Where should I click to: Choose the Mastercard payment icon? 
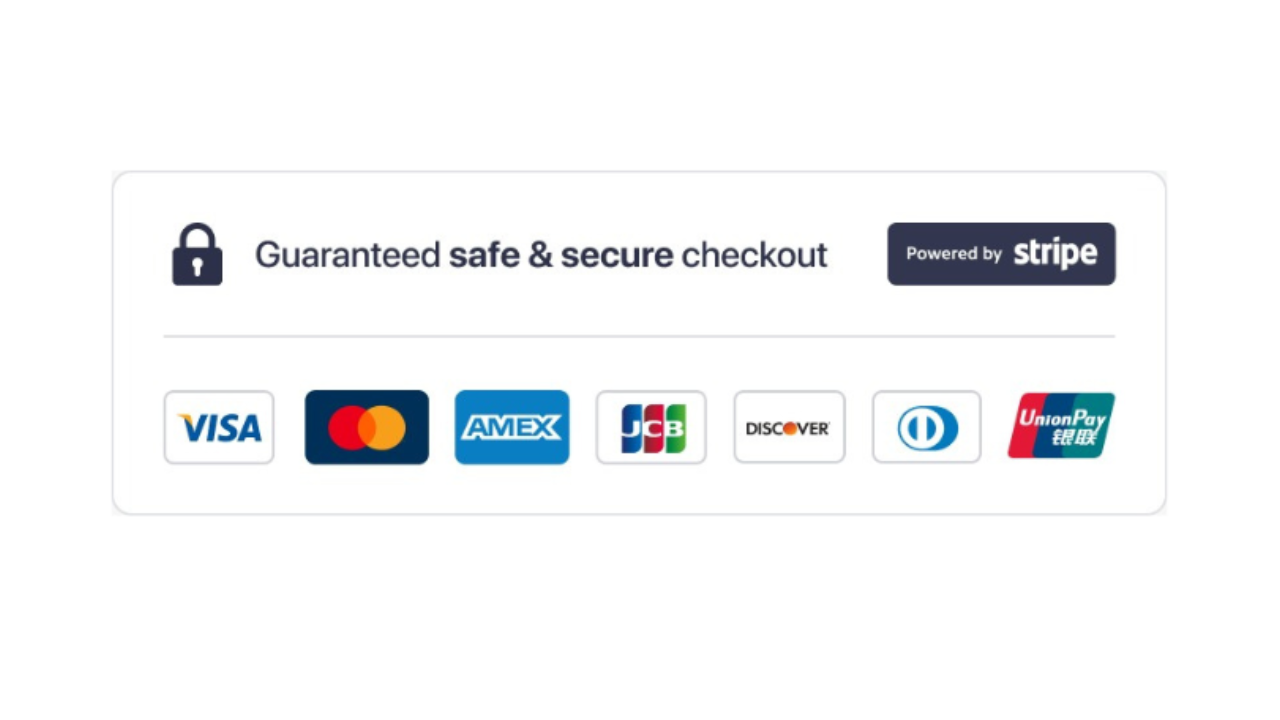coord(367,428)
